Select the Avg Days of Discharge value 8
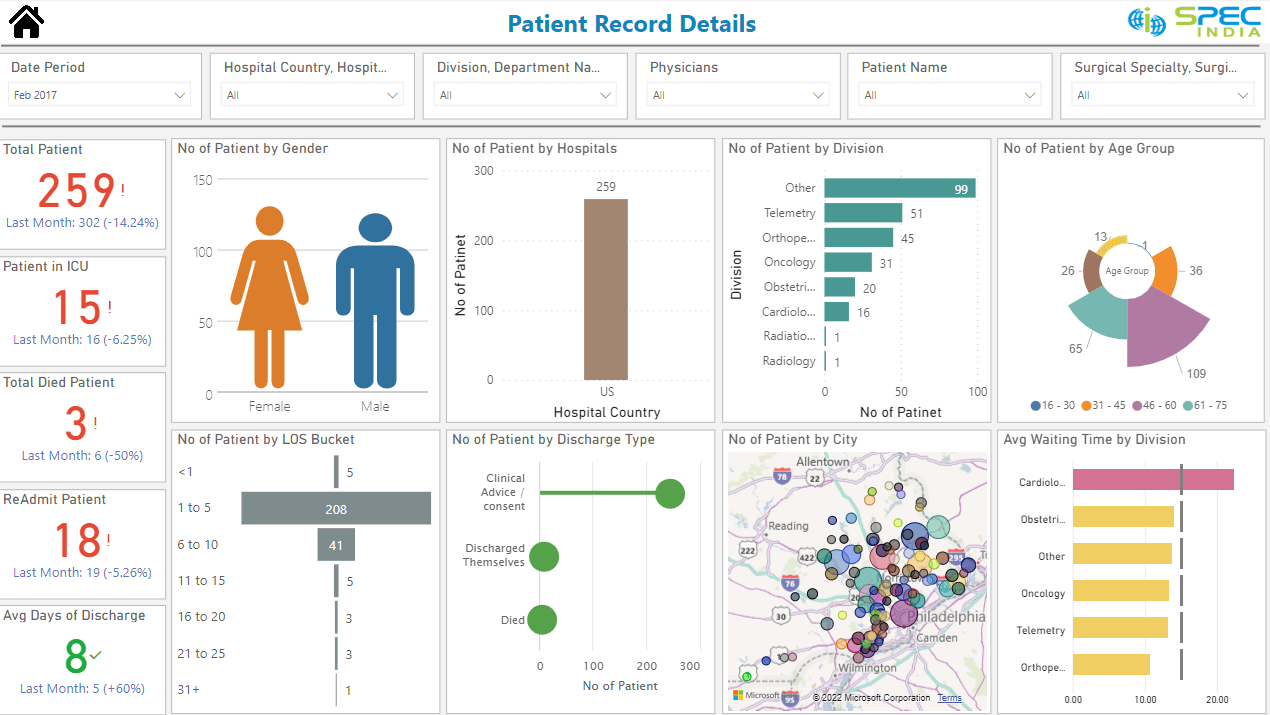The image size is (1270, 715). (x=76, y=657)
